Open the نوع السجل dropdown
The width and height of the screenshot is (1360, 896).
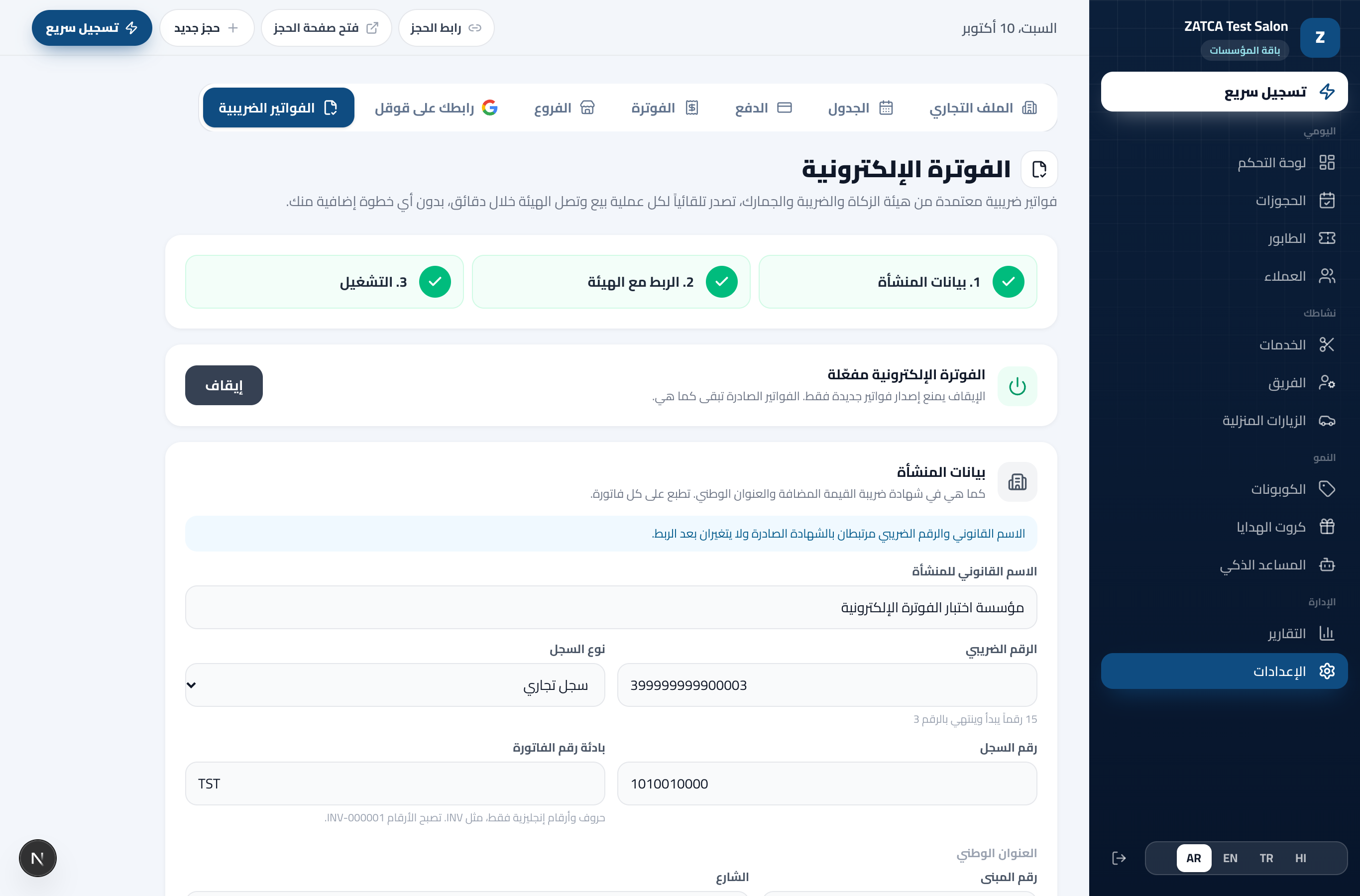pyautogui.click(x=395, y=684)
